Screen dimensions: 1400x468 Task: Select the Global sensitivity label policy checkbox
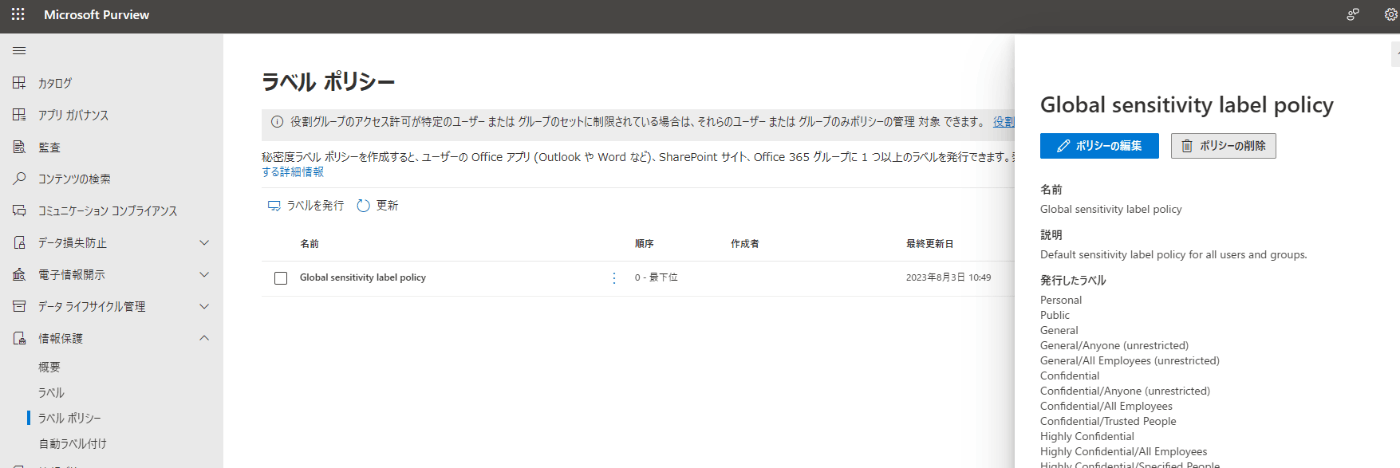point(281,278)
